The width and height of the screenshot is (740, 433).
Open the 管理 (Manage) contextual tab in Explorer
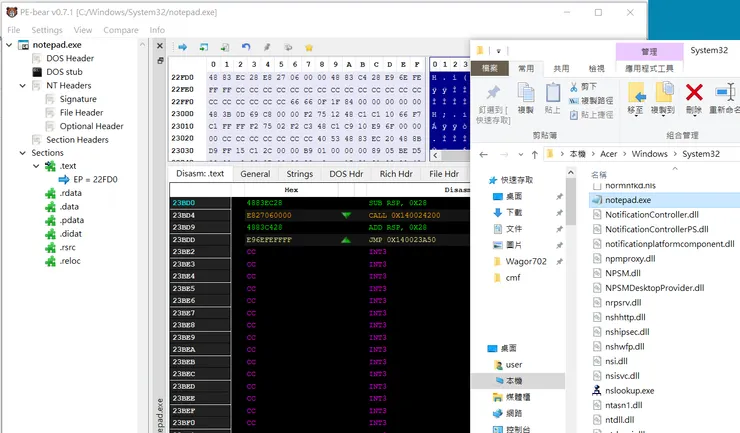coord(649,51)
